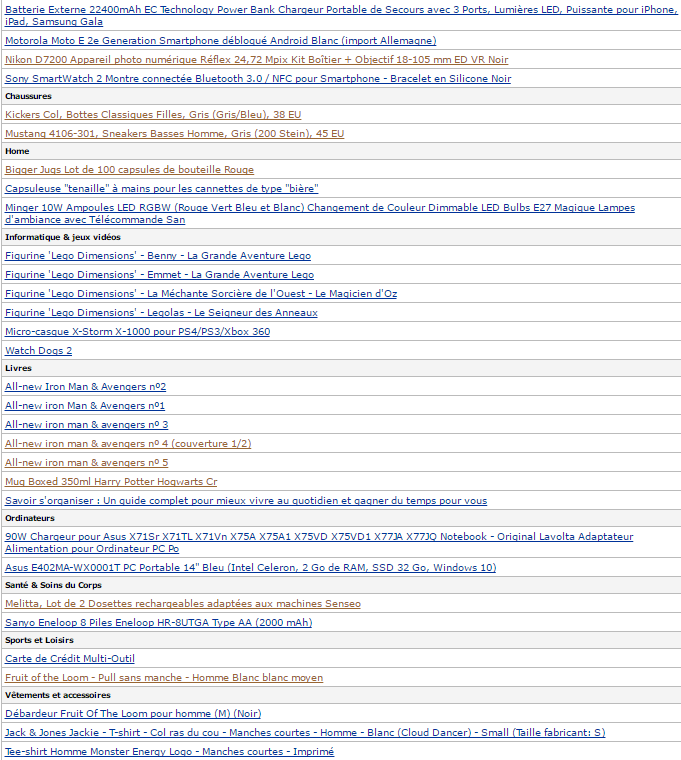The height and width of the screenshot is (760, 681).
Task: Open All-new Iron Man & Avengers nº2 link
Action: click(x=85, y=386)
